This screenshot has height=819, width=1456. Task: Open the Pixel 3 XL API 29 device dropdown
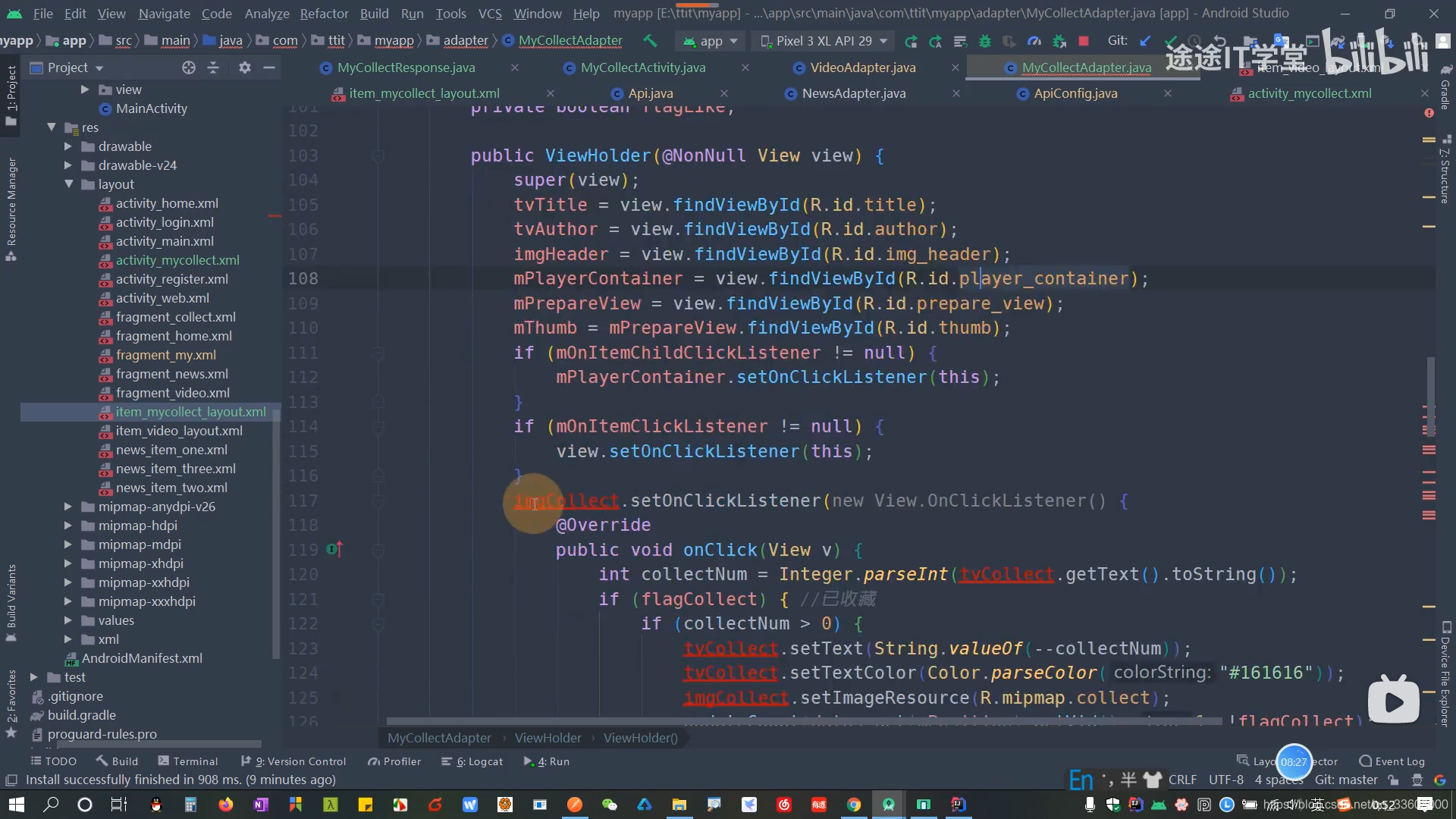point(823,41)
